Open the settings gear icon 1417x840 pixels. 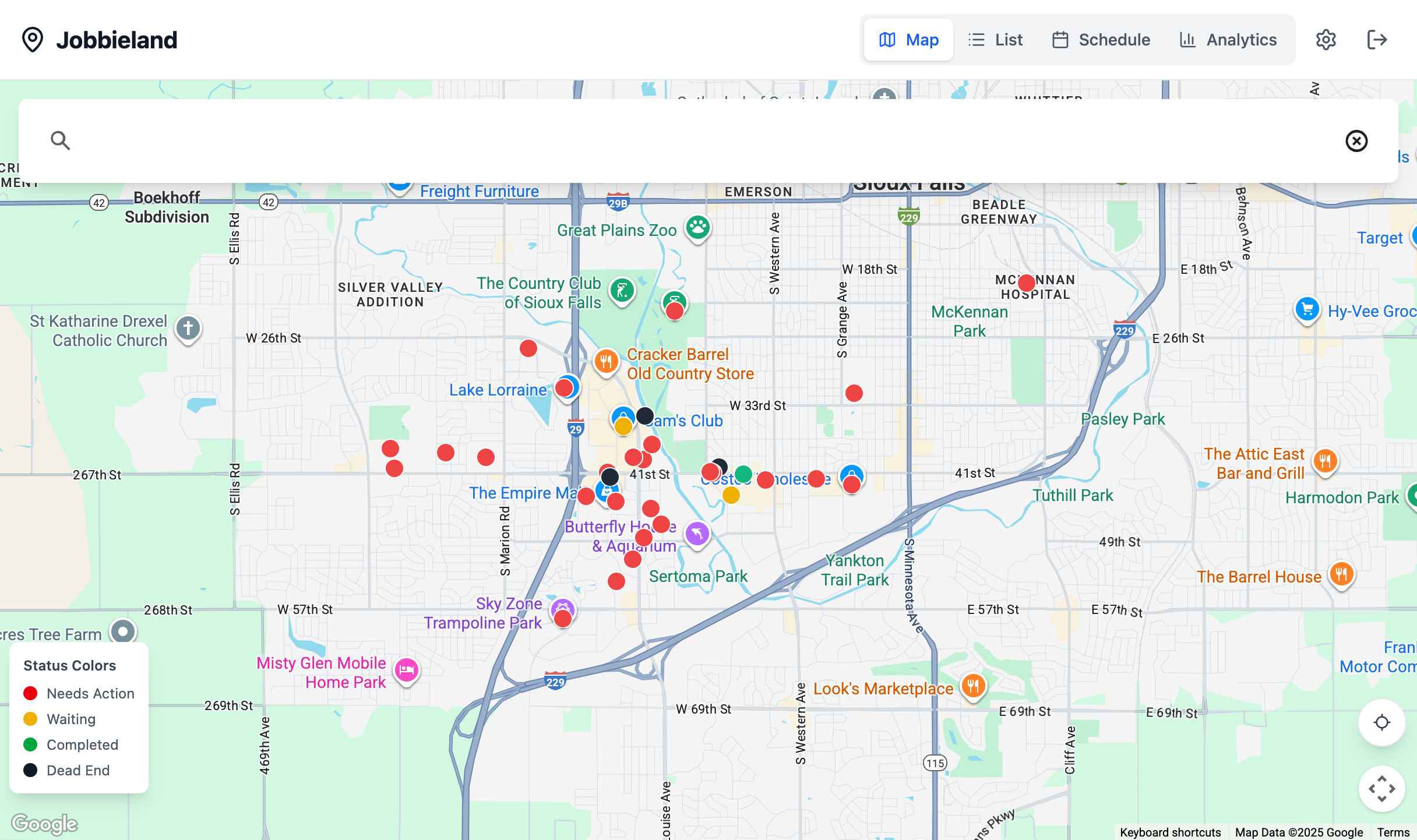click(x=1326, y=40)
